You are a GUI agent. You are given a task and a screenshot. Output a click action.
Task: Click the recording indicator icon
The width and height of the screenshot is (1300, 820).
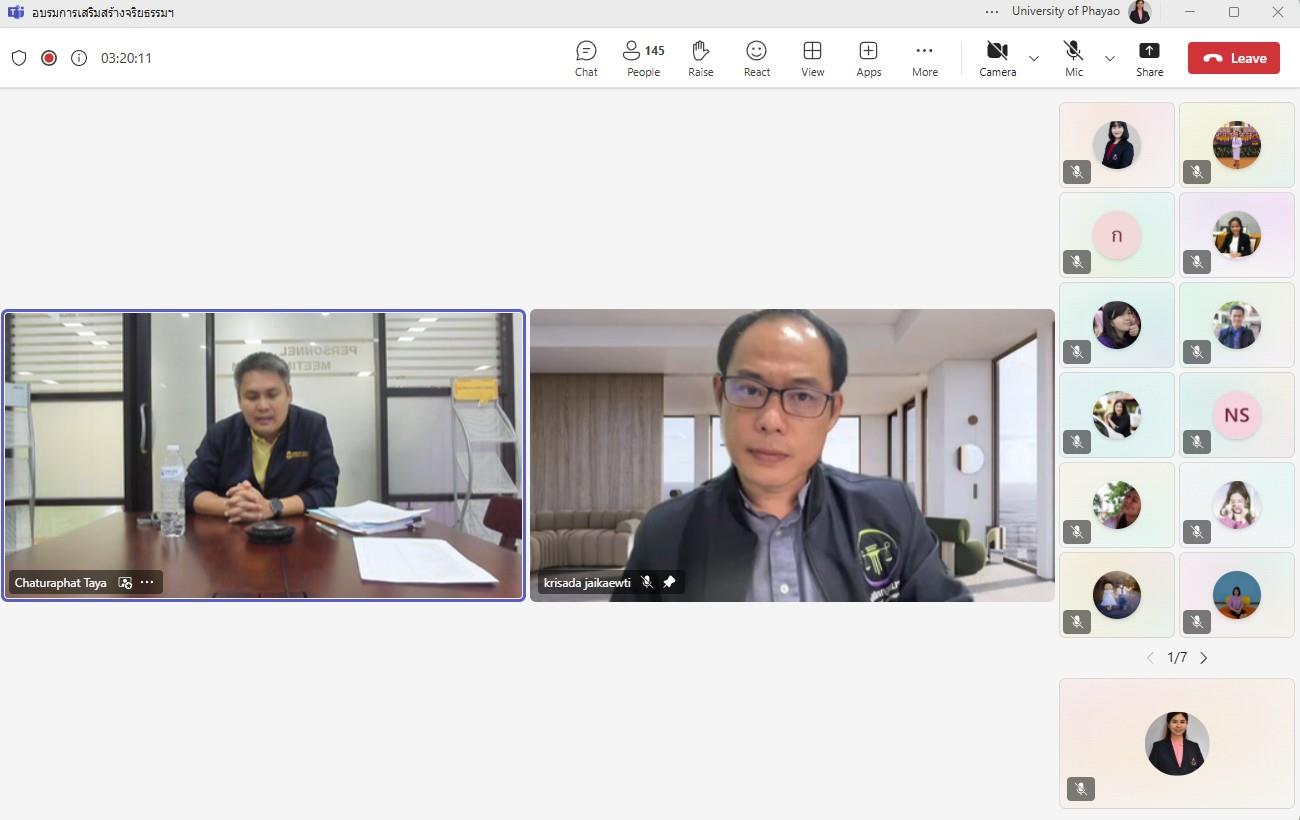[x=48, y=58]
